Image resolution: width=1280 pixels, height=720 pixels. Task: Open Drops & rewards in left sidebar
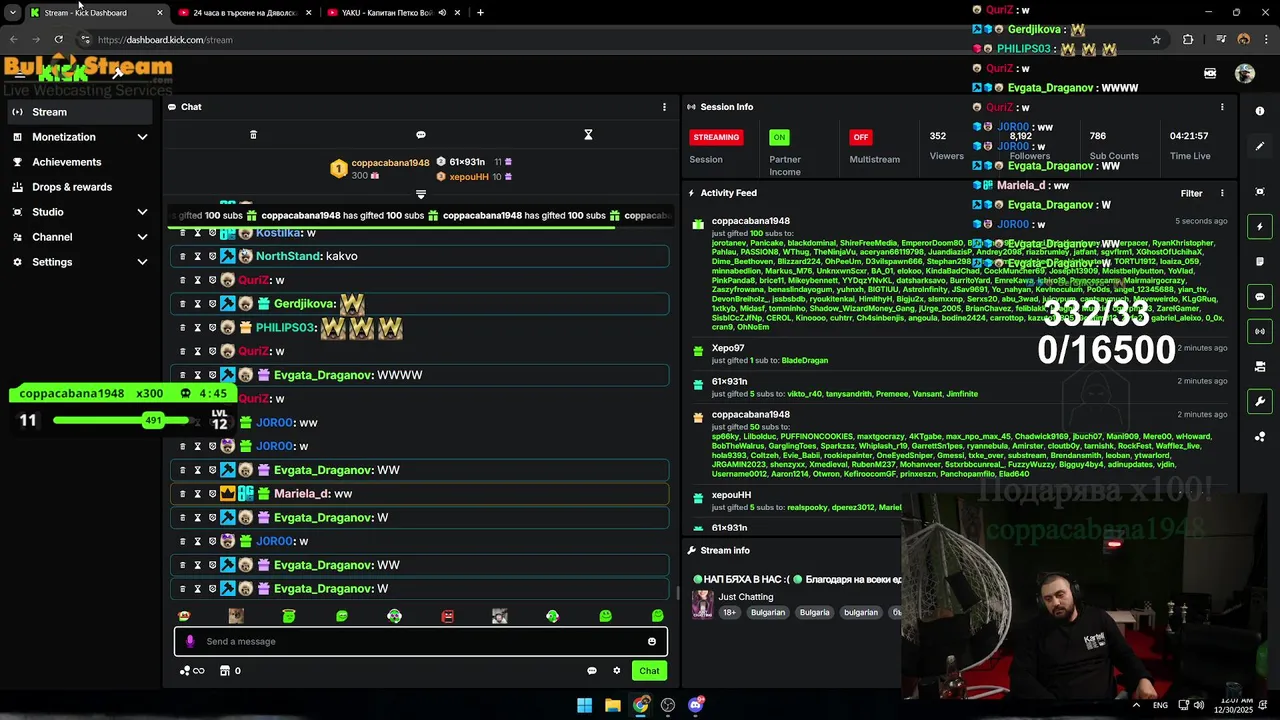point(80,187)
